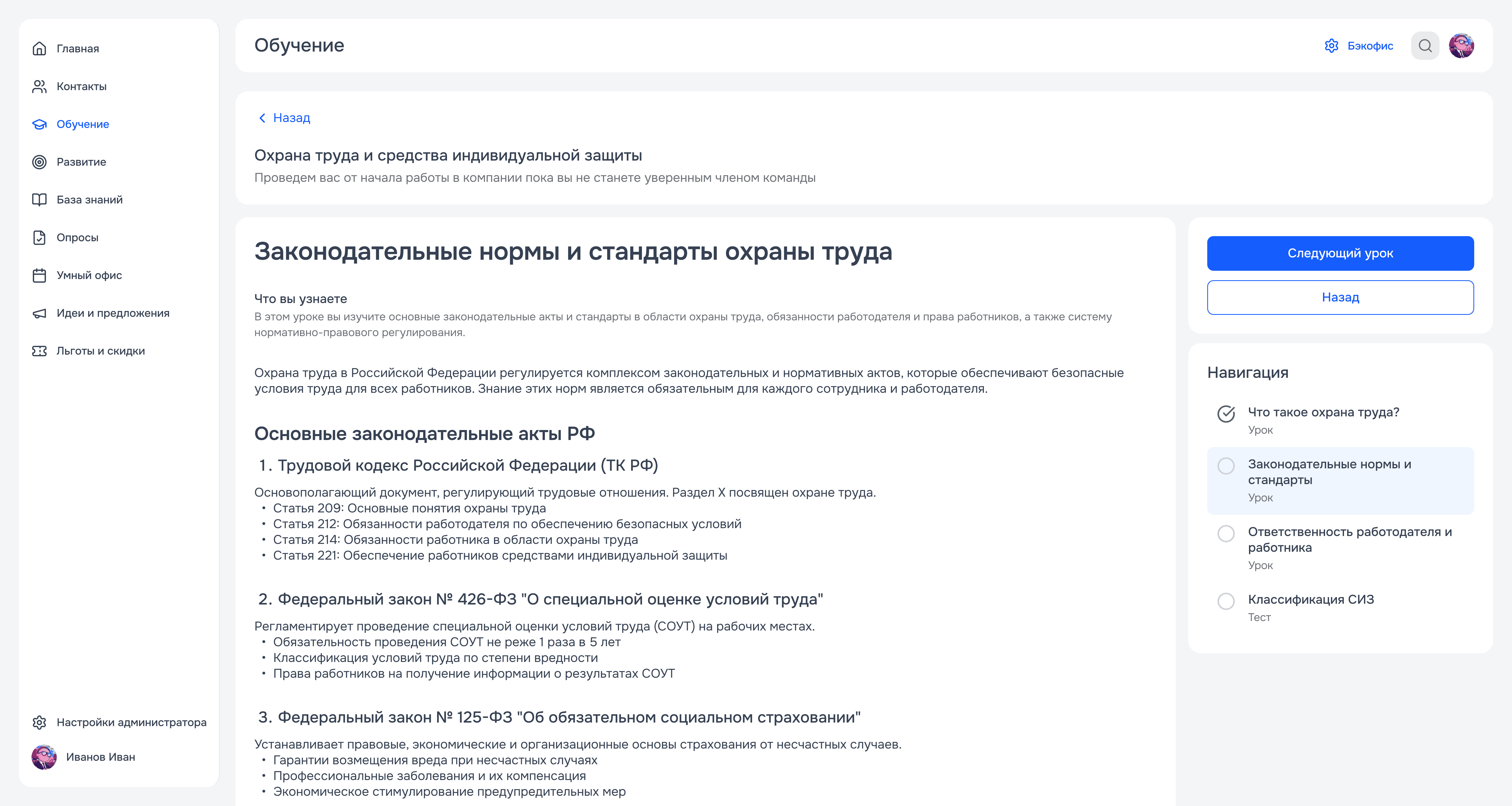This screenshot has width=1512, height=806.
Task: Click the ticket icon for Льготы и скидки
Action: [x=39, y=351]
